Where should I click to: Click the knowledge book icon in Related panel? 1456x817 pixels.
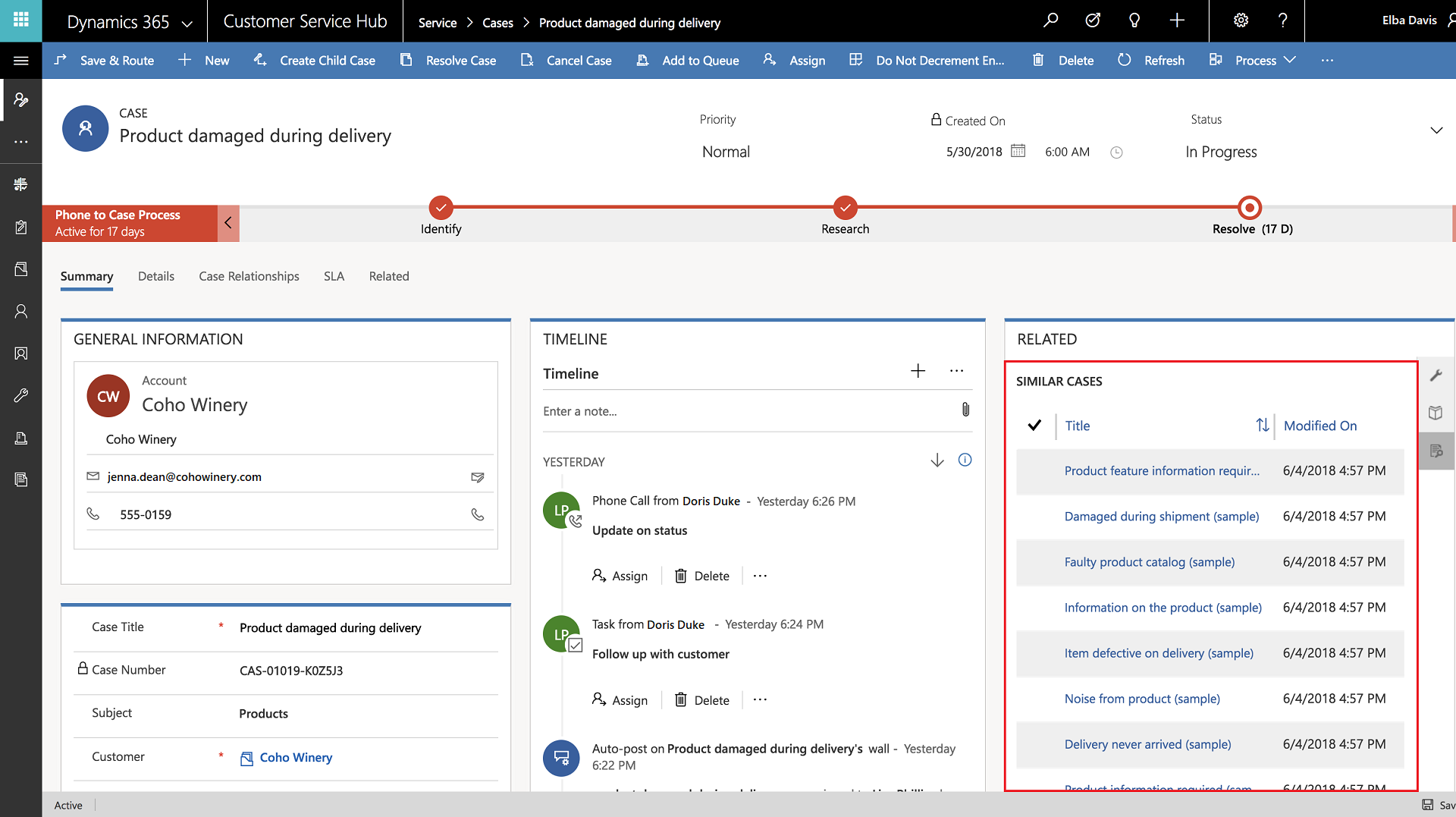click(x=1436, y=413)
